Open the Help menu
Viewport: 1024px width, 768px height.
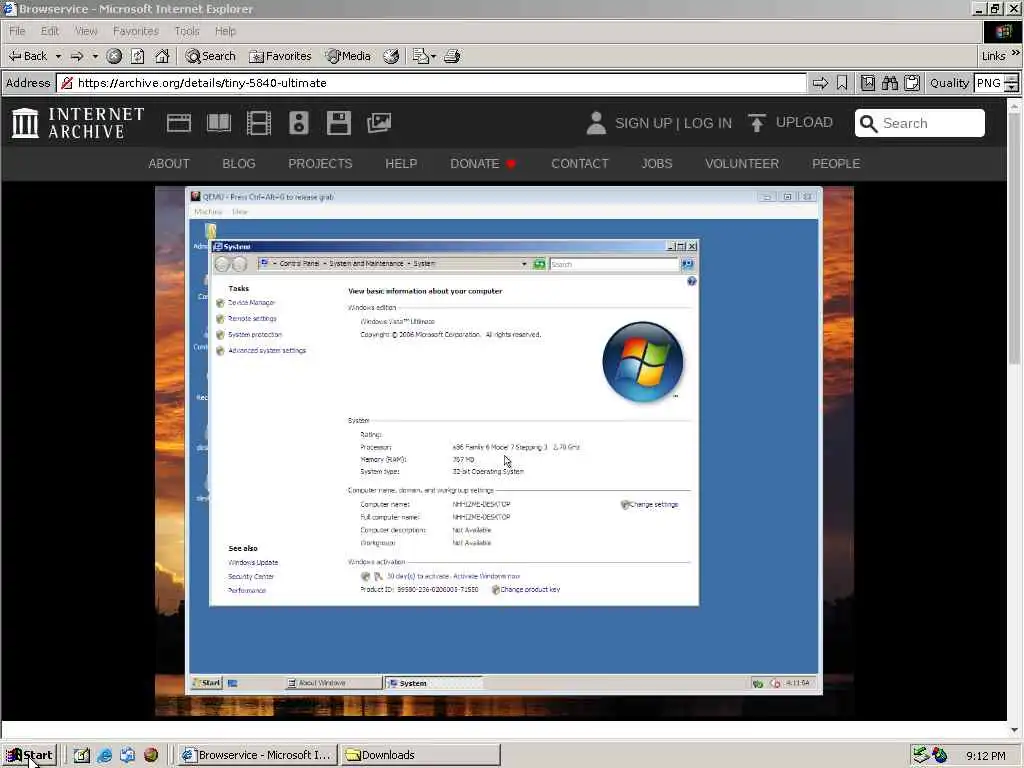pyautogui.click(x=225, y=31)
